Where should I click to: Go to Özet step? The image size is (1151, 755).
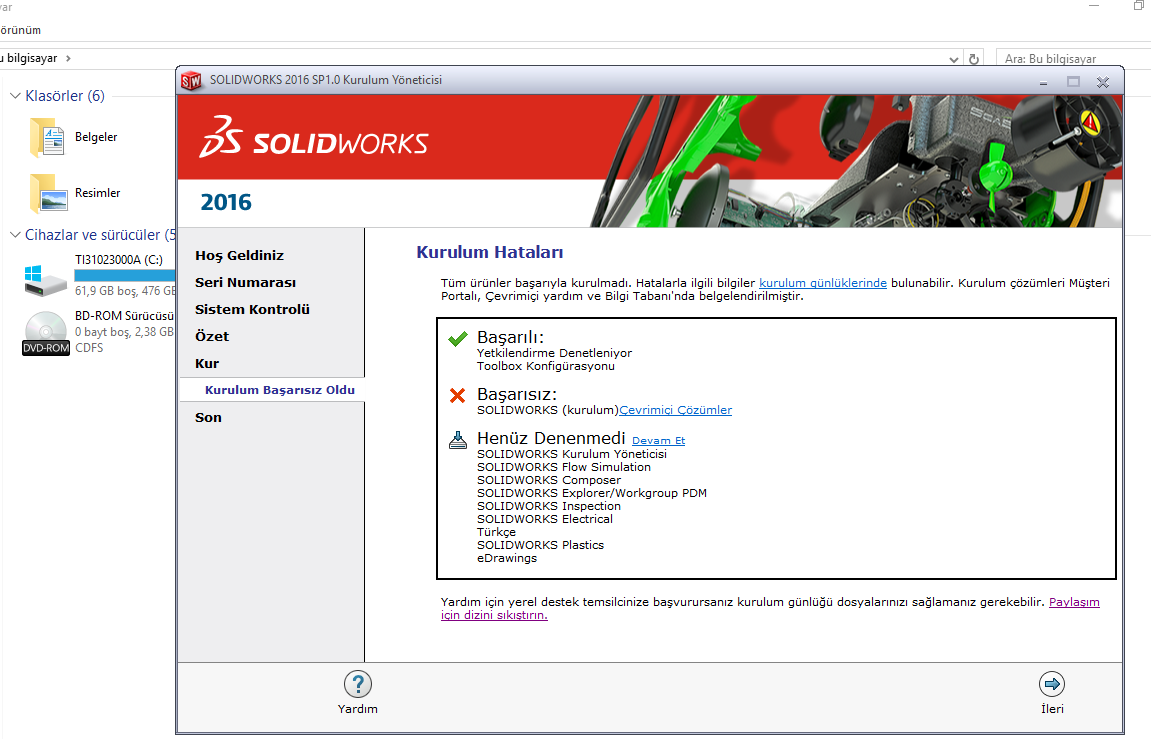(211, 336)
